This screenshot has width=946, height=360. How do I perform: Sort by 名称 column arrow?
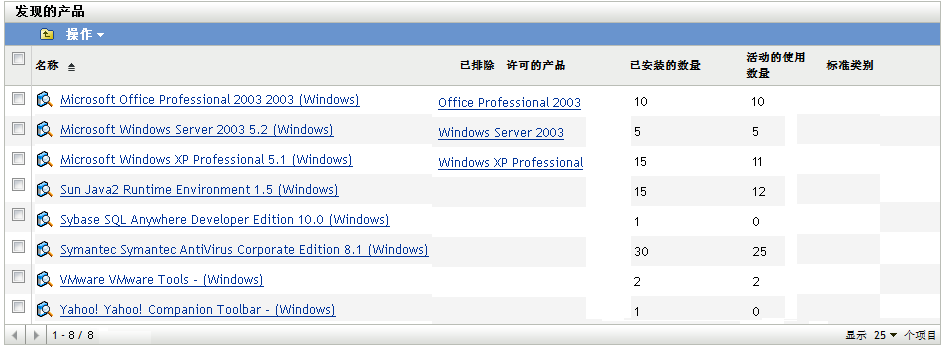click(71, 68)
